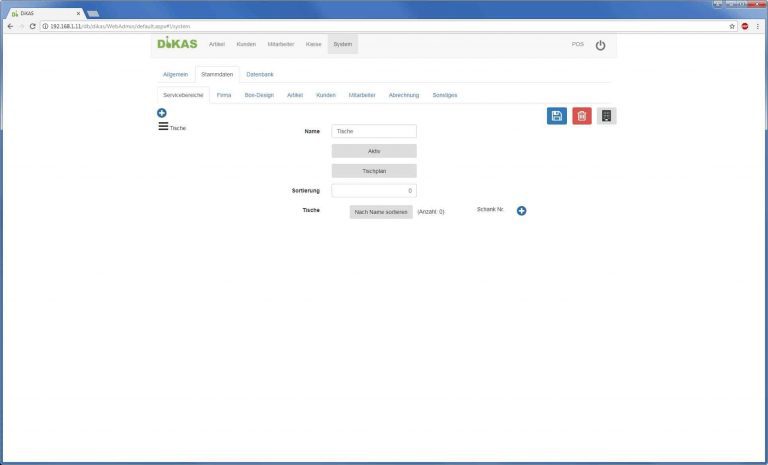
Task: Click the power logout icon
Action: 600,45
